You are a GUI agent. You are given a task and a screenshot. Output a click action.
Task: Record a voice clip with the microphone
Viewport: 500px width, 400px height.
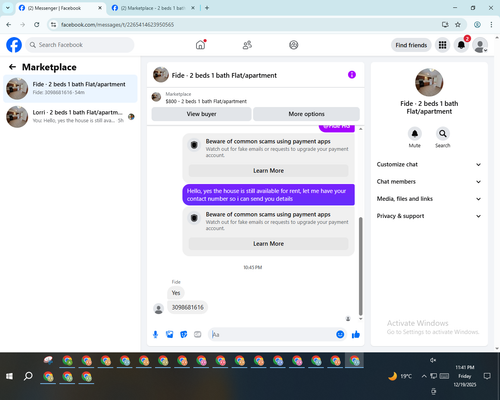click(155, 334)
